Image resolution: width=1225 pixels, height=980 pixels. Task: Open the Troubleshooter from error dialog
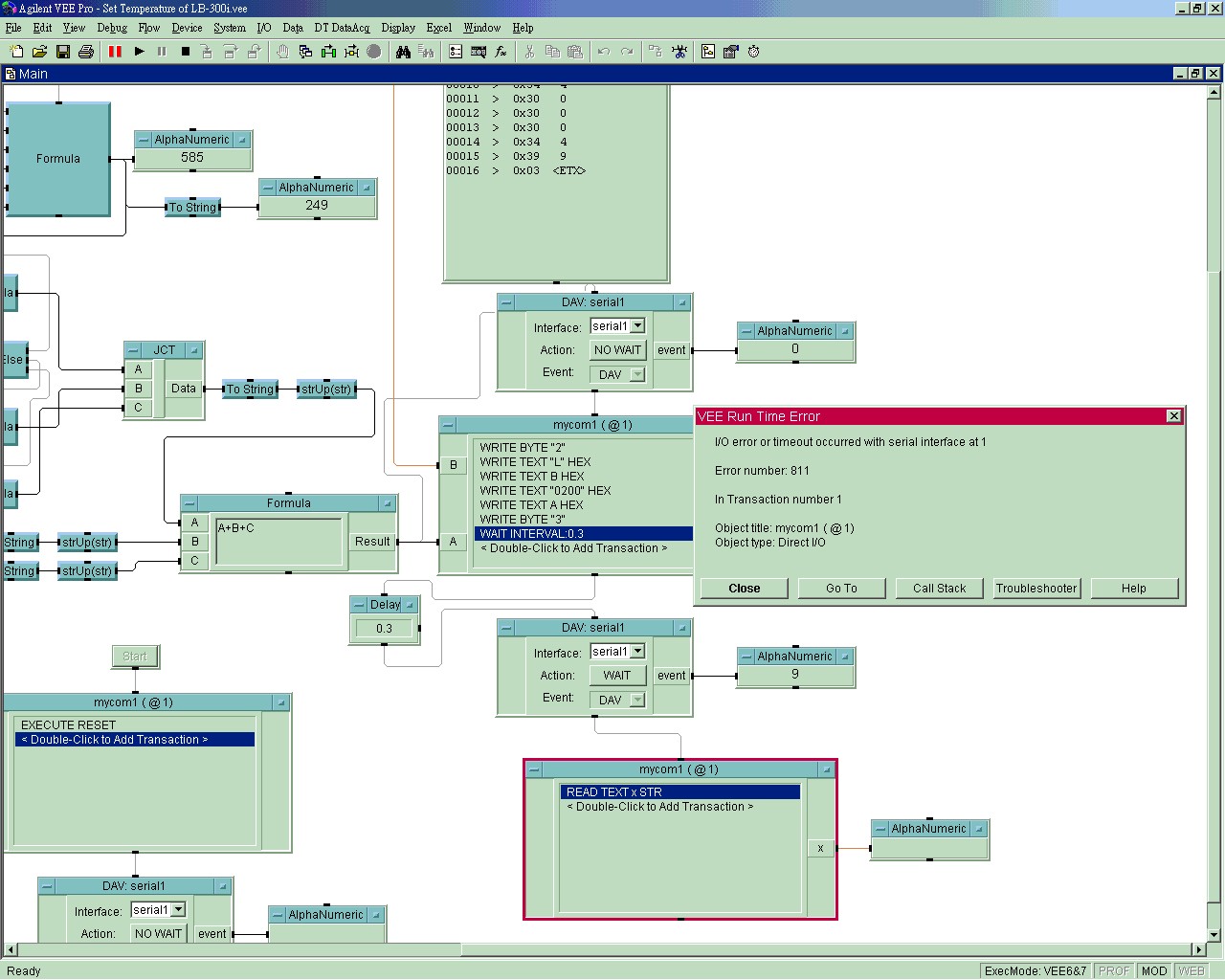pyautogui.click(x=1036, y=589)
